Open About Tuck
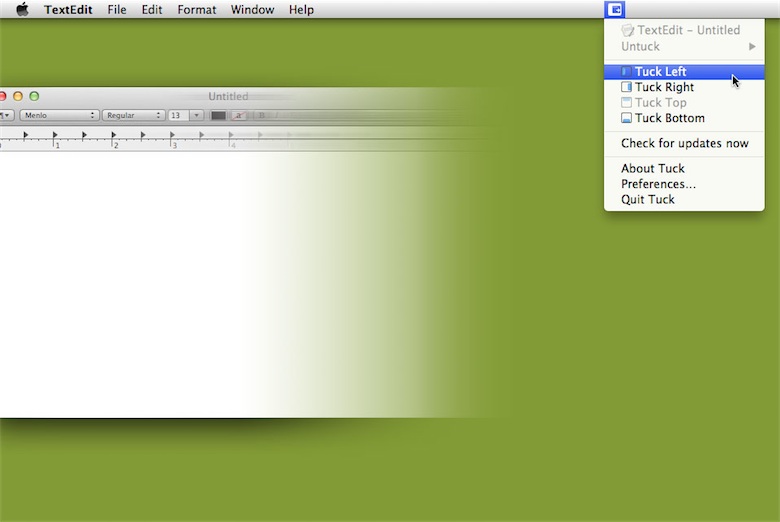The width and height of the screenshot is (780, 522). click(684, 168)
